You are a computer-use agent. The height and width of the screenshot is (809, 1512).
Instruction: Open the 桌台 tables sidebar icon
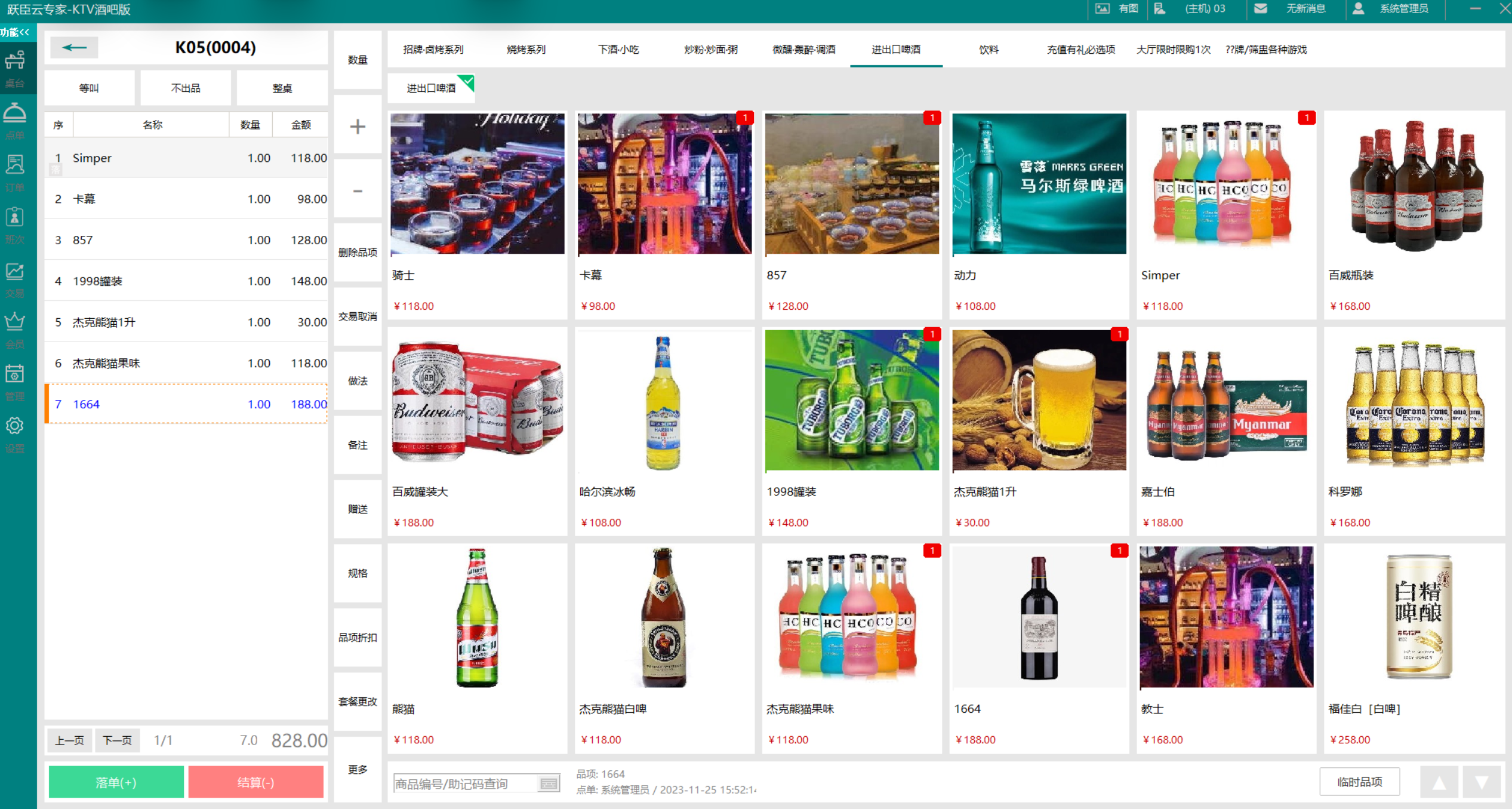pos(16,67)
